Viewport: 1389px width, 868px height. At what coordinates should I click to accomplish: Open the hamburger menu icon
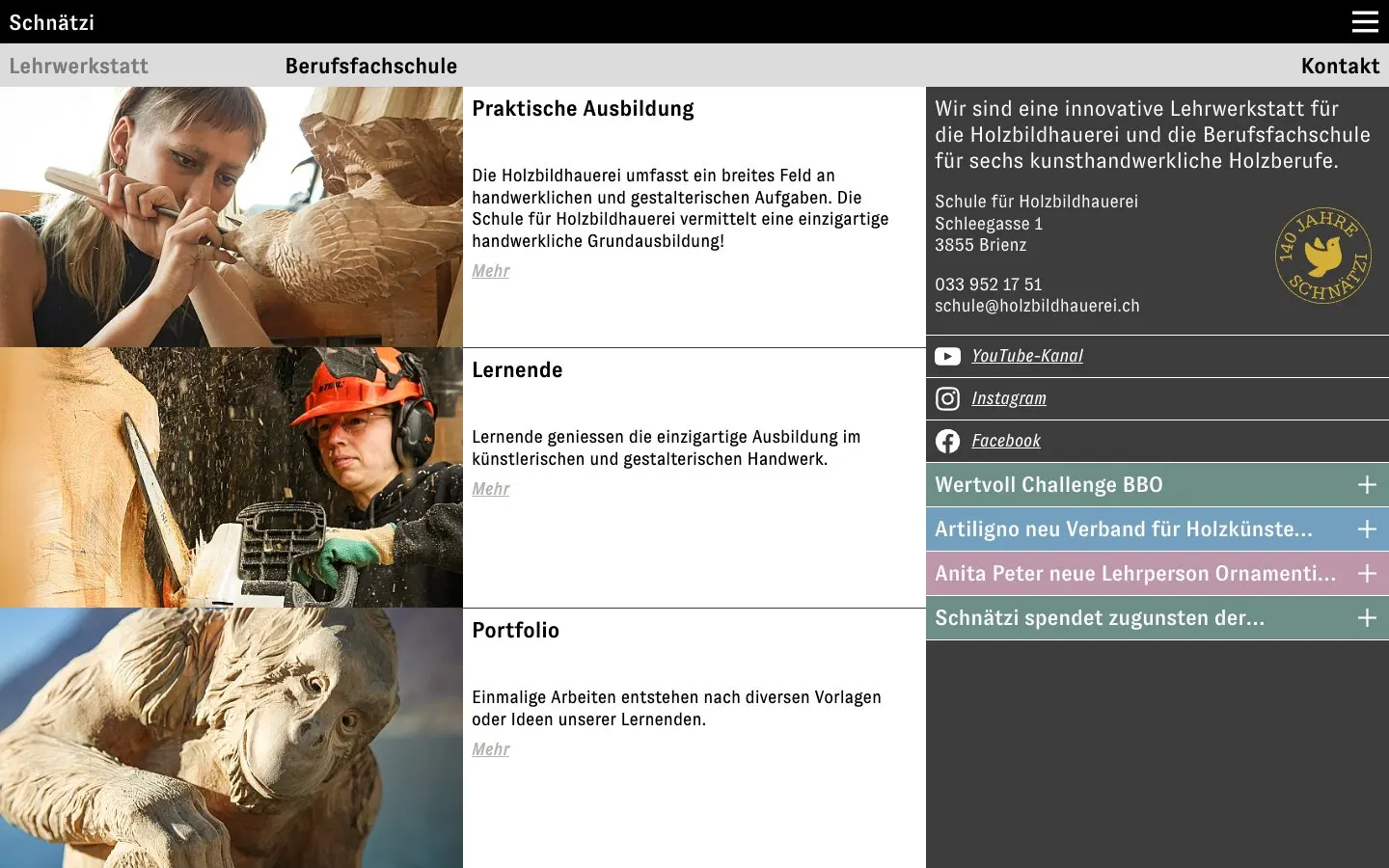[1365, 21]
